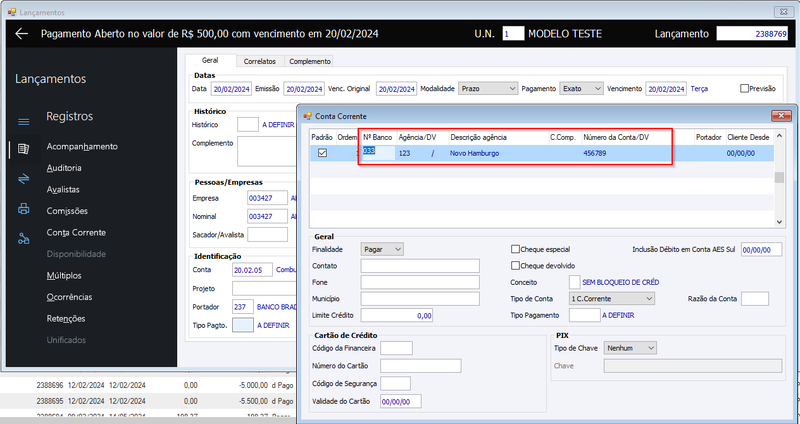Select the Acompanhamento document icon in sidebar
Screen dimensions: 800x424
click(23, 149)
